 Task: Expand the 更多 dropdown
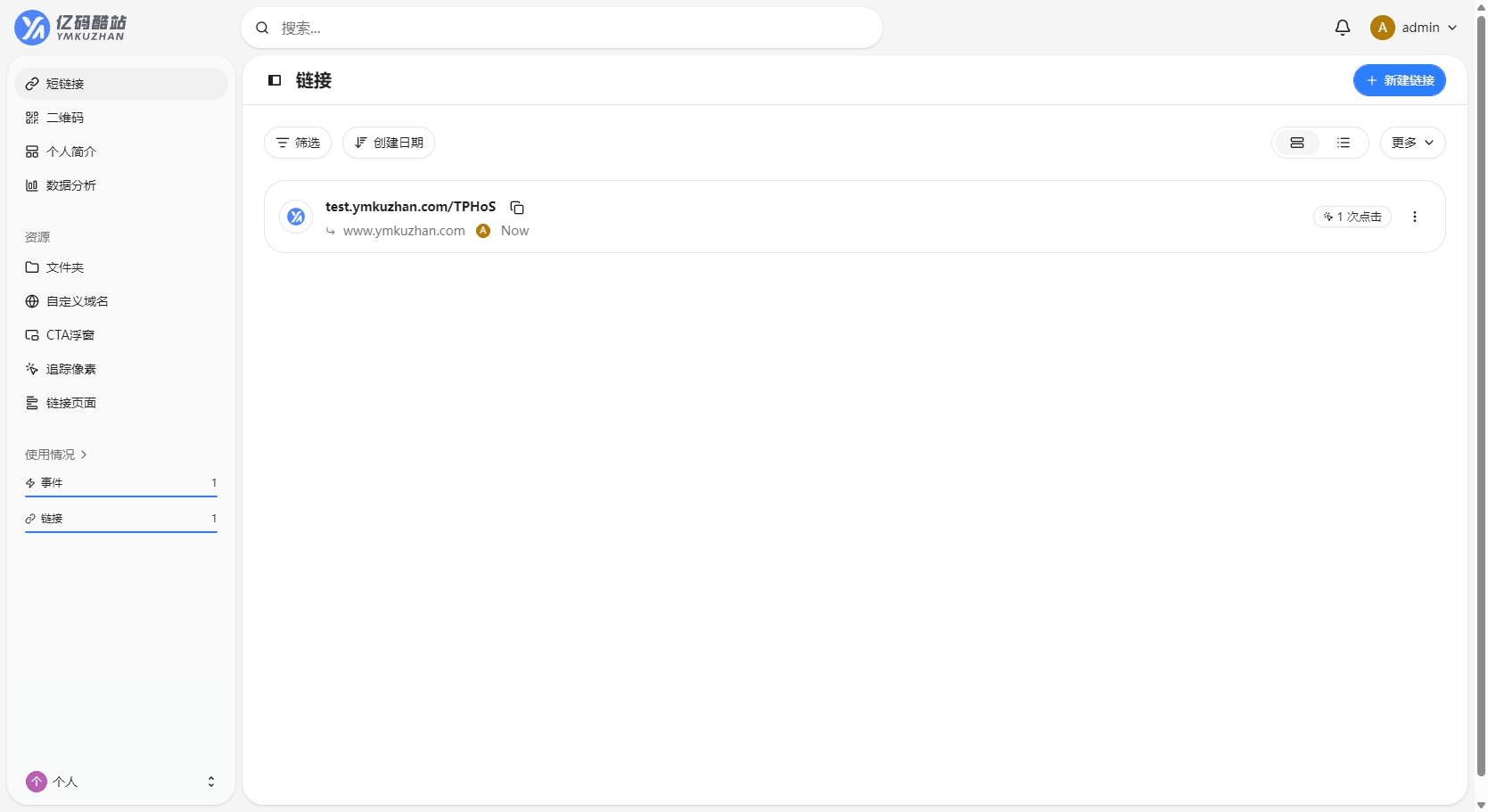point(1413,143)
